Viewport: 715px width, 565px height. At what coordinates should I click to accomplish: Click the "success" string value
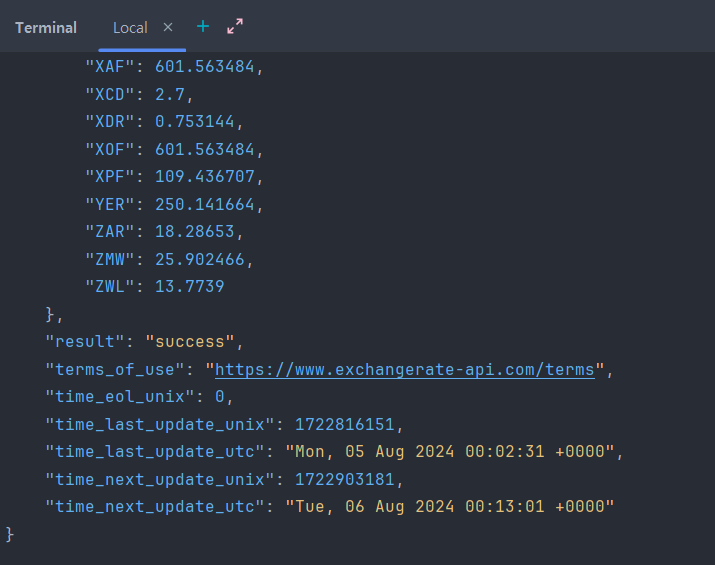point(190,342)
